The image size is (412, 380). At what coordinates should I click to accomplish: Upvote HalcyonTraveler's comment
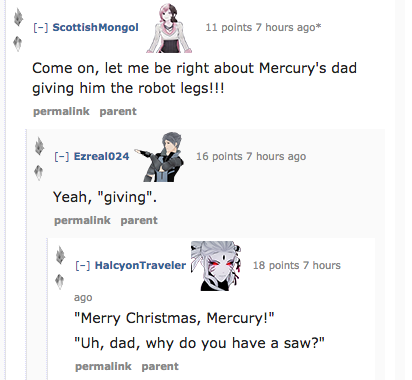[x=60, y=255]
